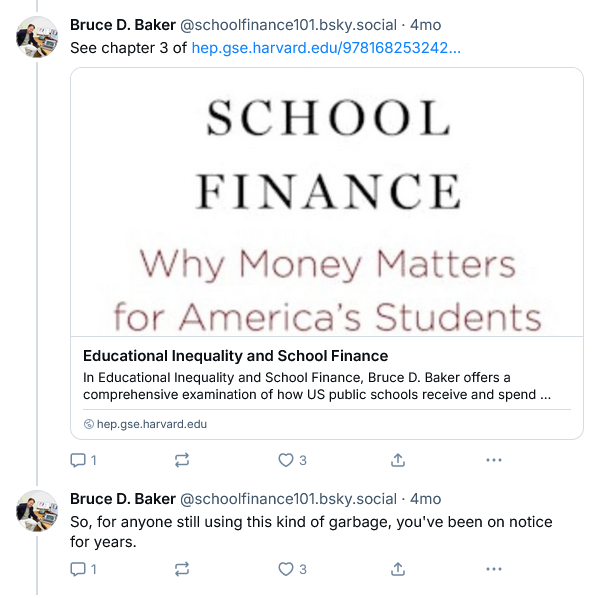This screenshot has width=600, height=598.
Task: Like the 'garbage' post
Action: point(286,569)
